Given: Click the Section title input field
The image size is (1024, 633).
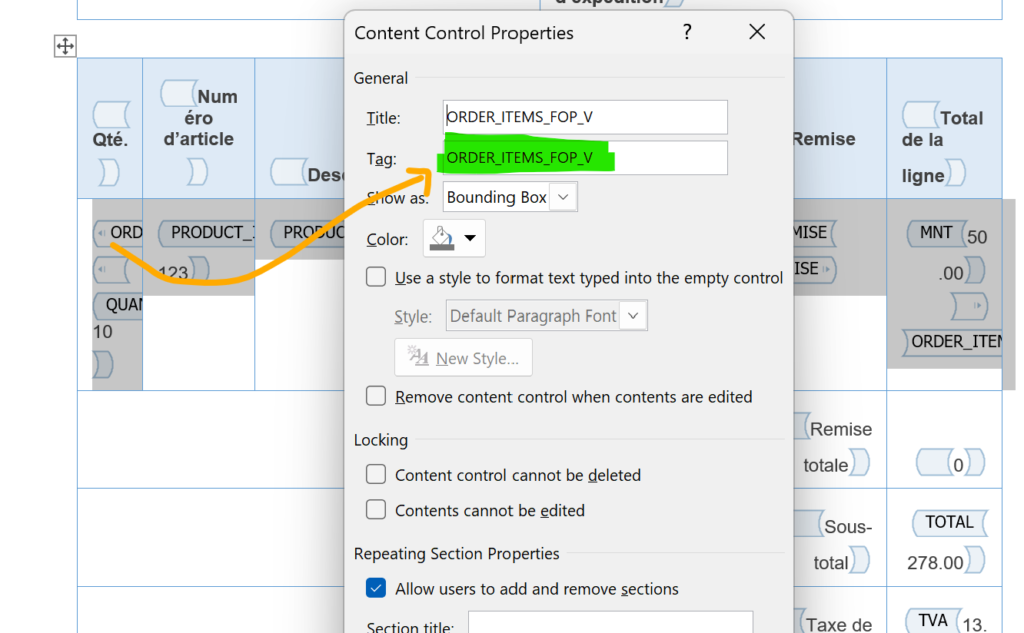Looking at the screenshot, I should click(x=611, y=623).
